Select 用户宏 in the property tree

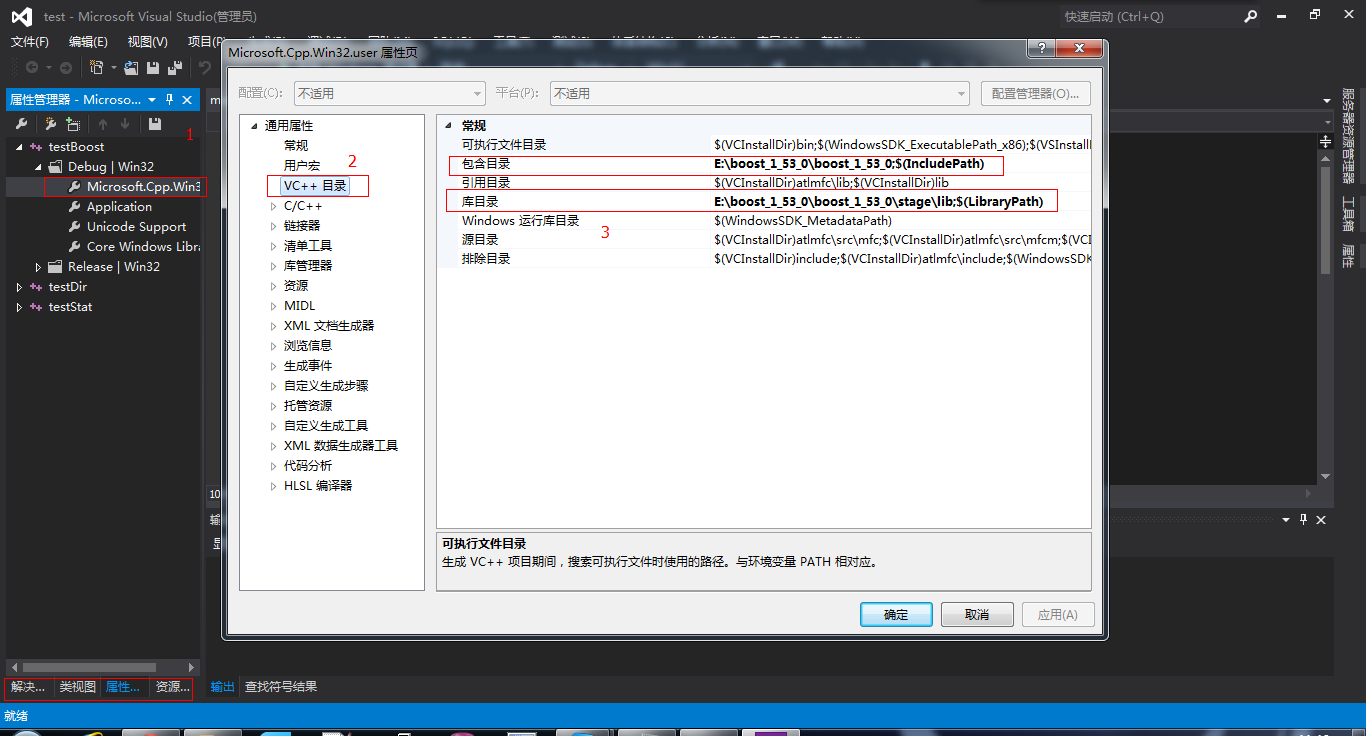[302, 166]
